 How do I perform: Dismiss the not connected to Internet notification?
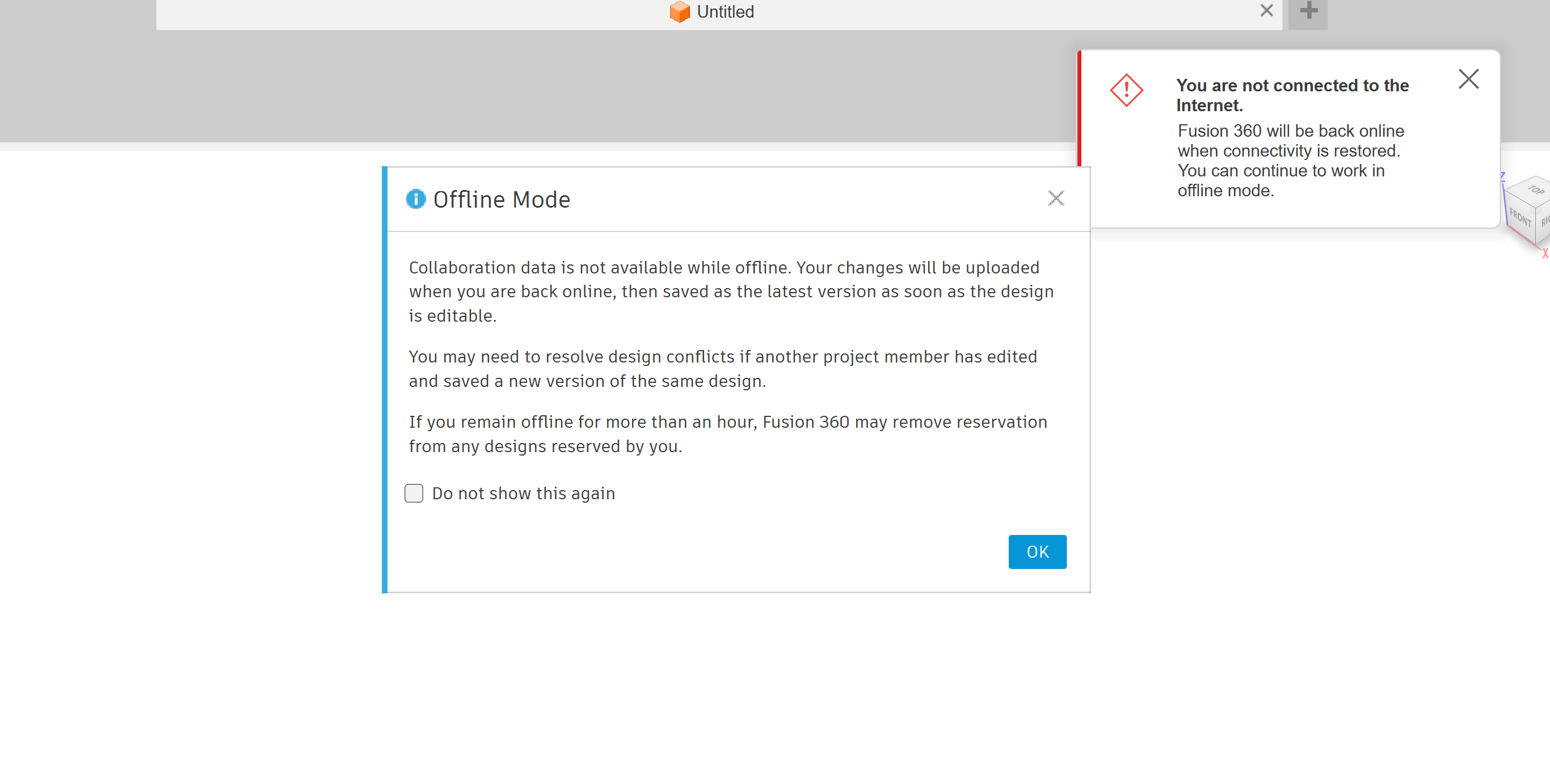click(1468, 79)
